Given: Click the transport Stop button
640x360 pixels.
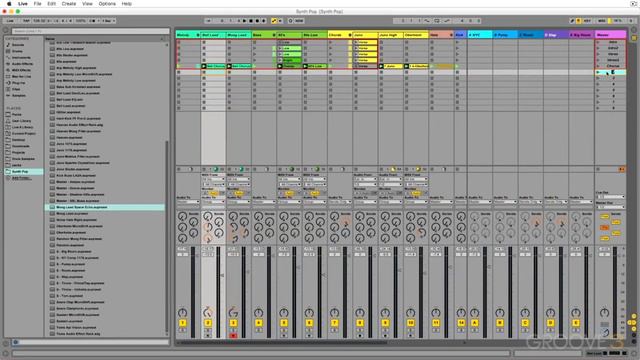Looking at the screenshot, I should pos(251,21).
